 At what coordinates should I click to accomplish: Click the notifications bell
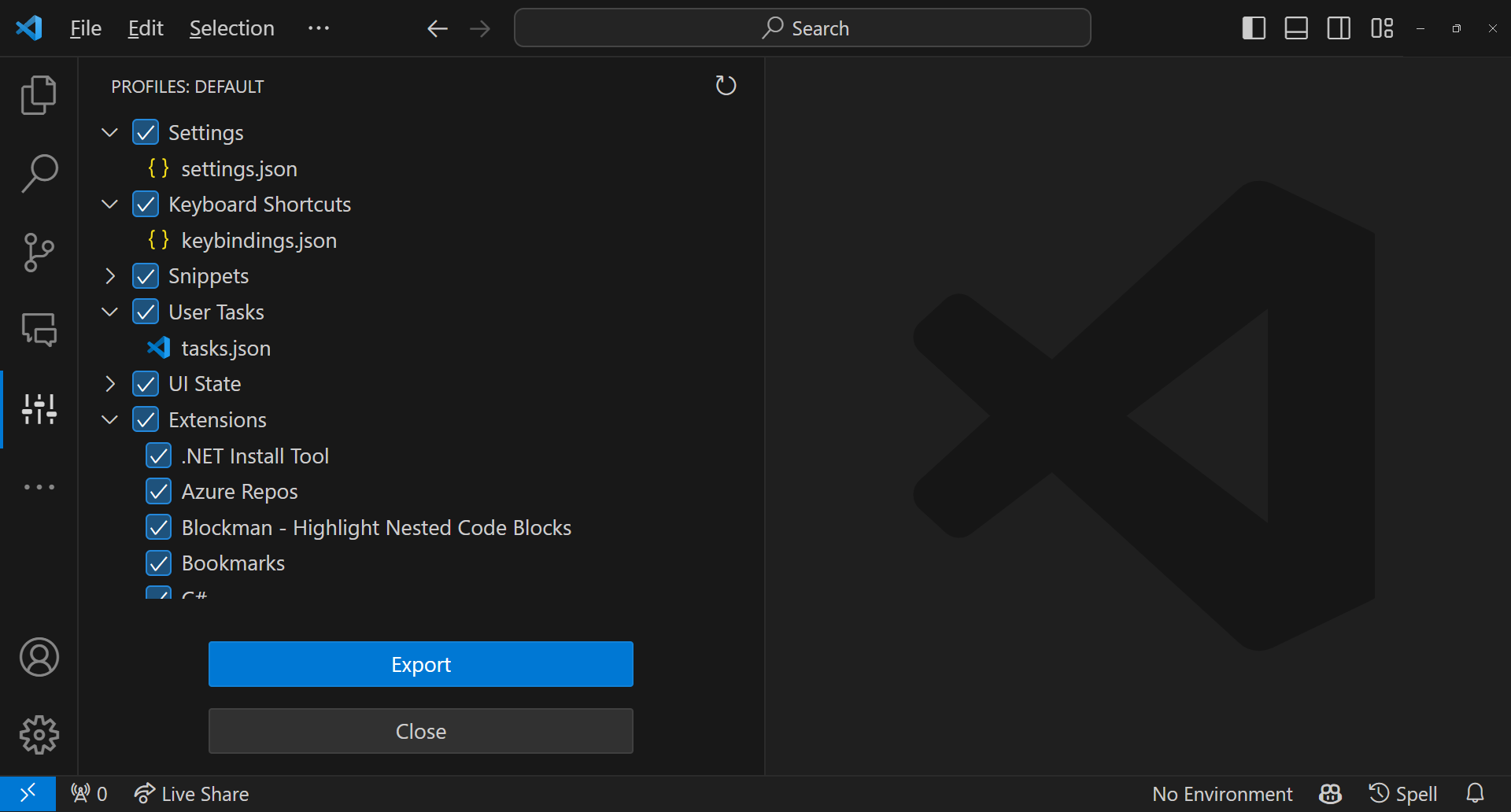point(1475,793)
